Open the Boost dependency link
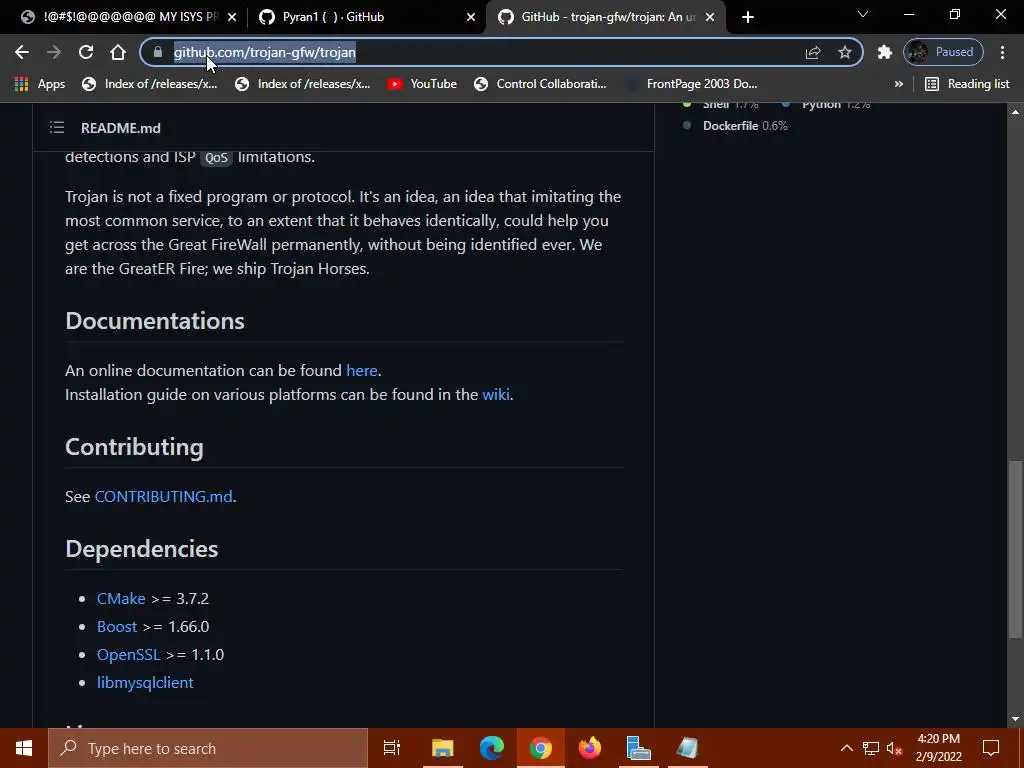 tap(117, 626)
